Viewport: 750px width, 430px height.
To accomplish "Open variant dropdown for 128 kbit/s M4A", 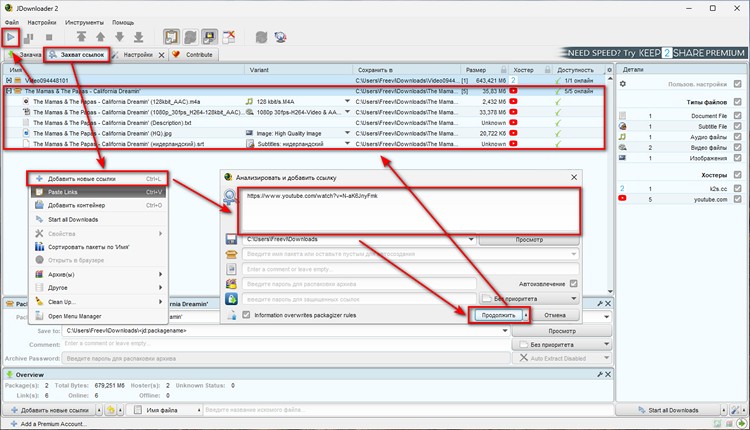I will click(x=347, y=101).
